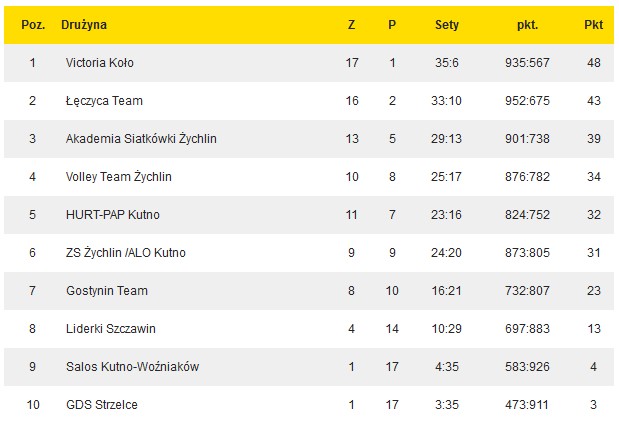This screenshot has height=421, width=619.
Task: Click the lowercase pkt. column header
Action: coord(528,24)
